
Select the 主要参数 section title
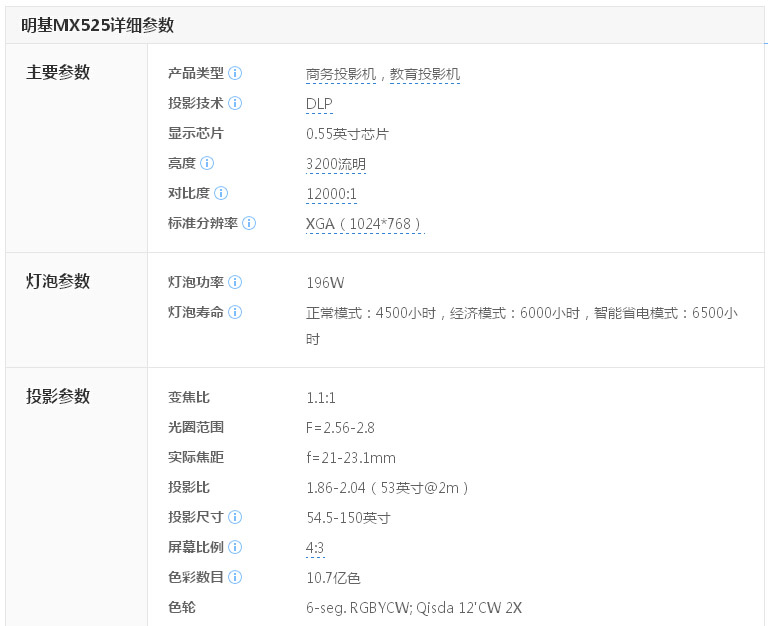(x=58, y=72)
